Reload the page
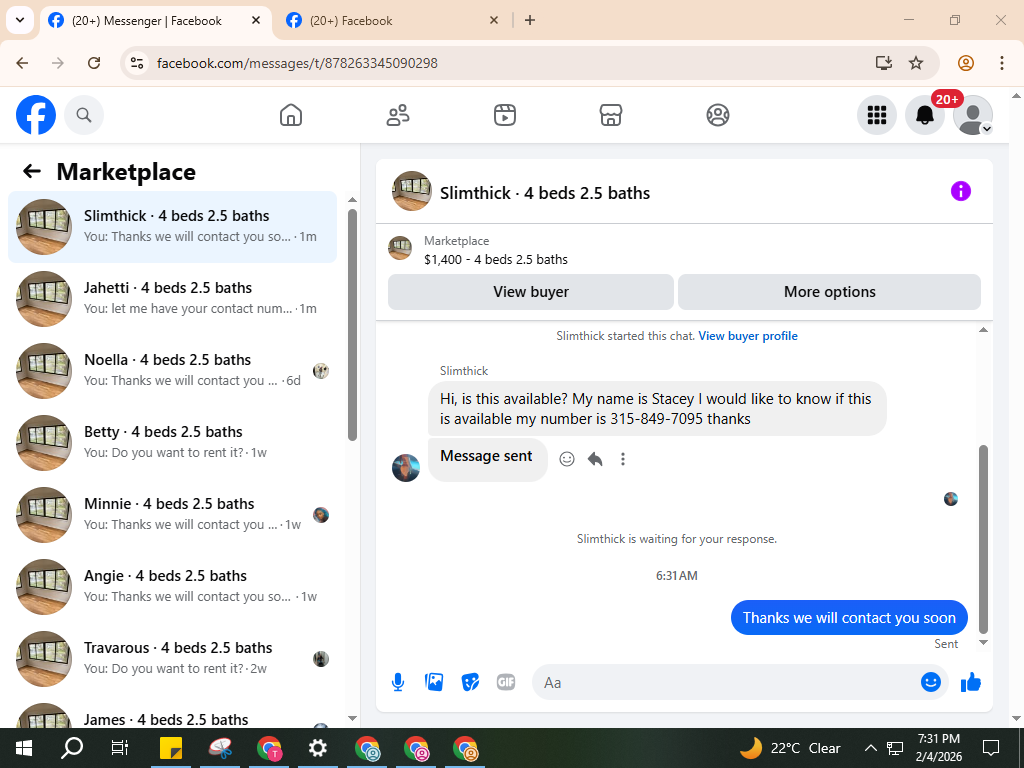Image resolution: width=1024 pixels, height=768 pixels. tap(94, 63)
